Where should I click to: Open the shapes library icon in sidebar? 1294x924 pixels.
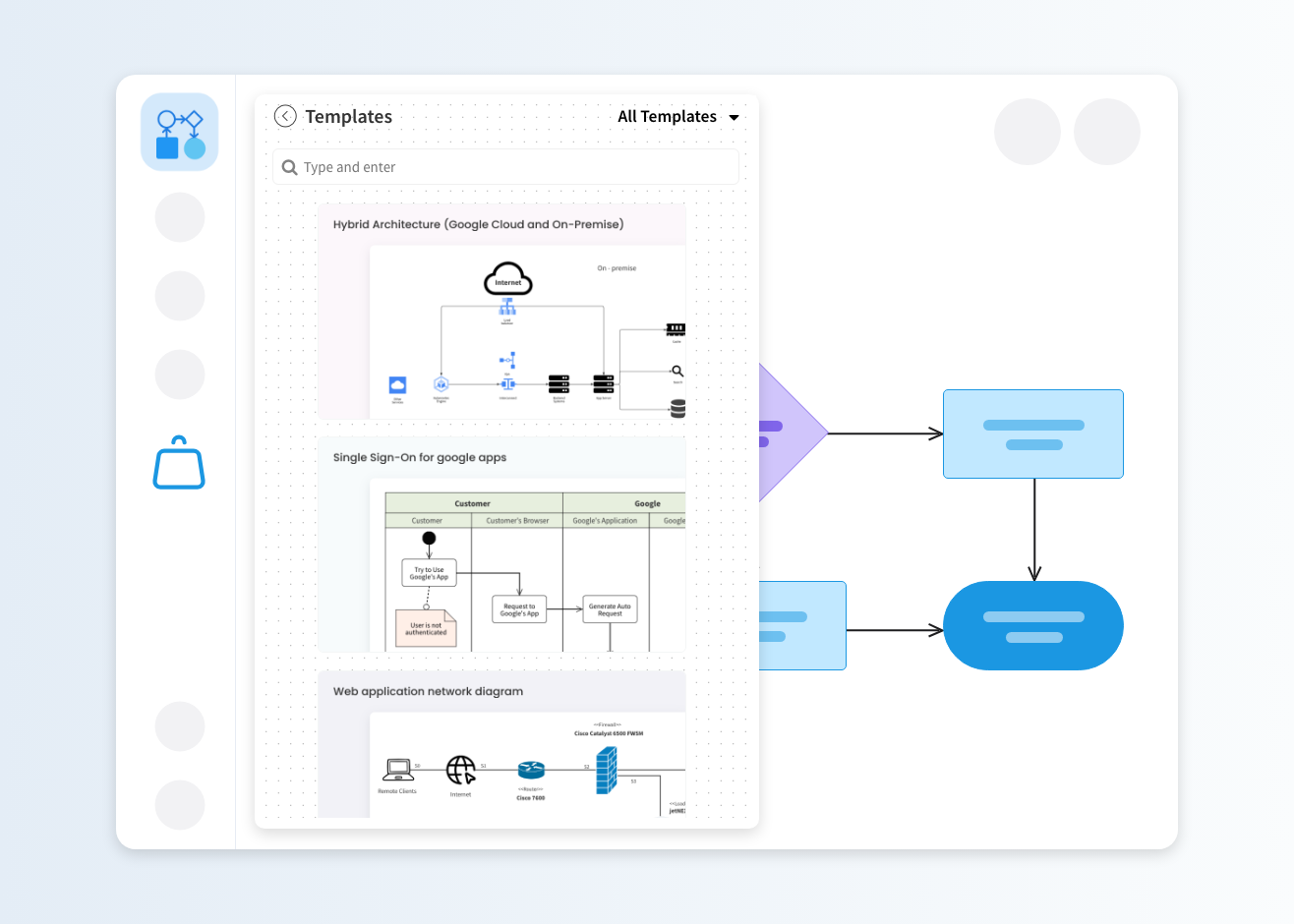click(x=180, y=133)
